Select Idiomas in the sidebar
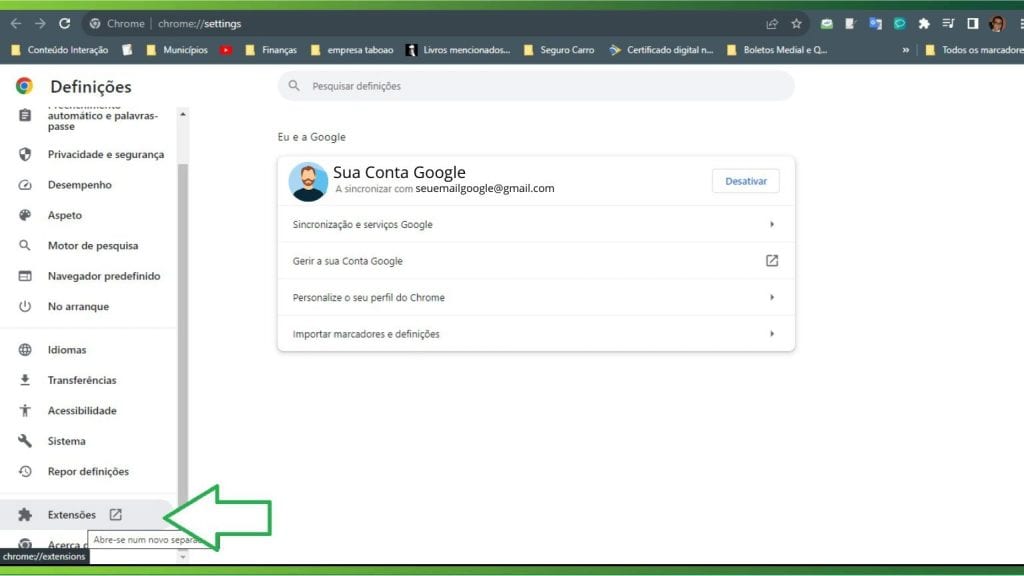The height and width of the screenshot is (576, 1024). pos(67,349)
